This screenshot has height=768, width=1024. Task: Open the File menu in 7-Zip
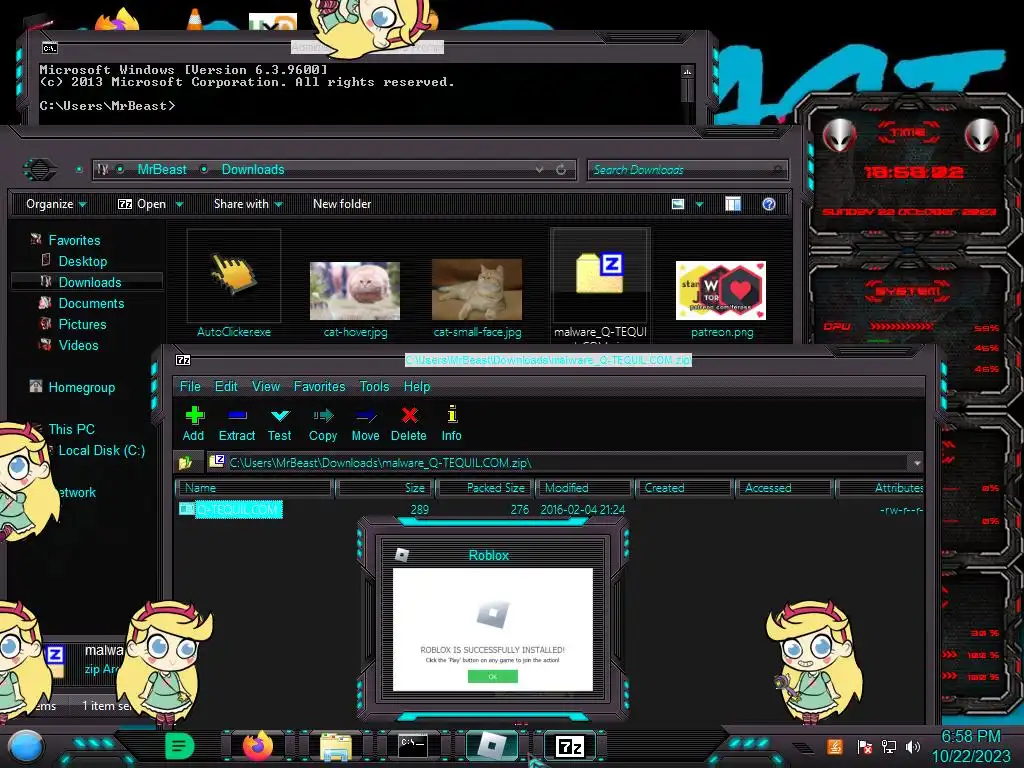(x=190, y=386)
